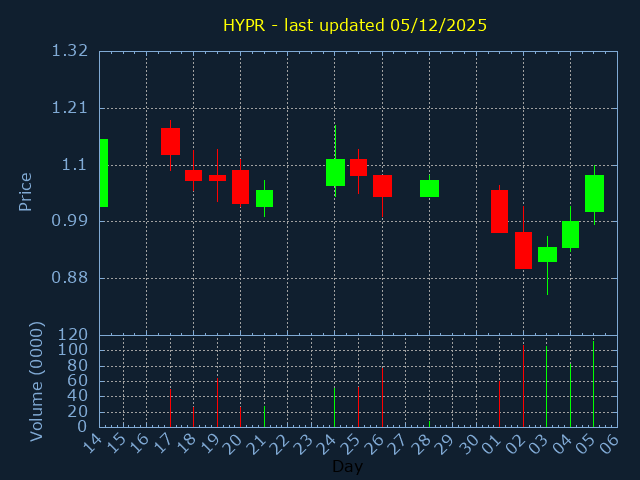Click the red candlestick on day 17

point(170,141)
